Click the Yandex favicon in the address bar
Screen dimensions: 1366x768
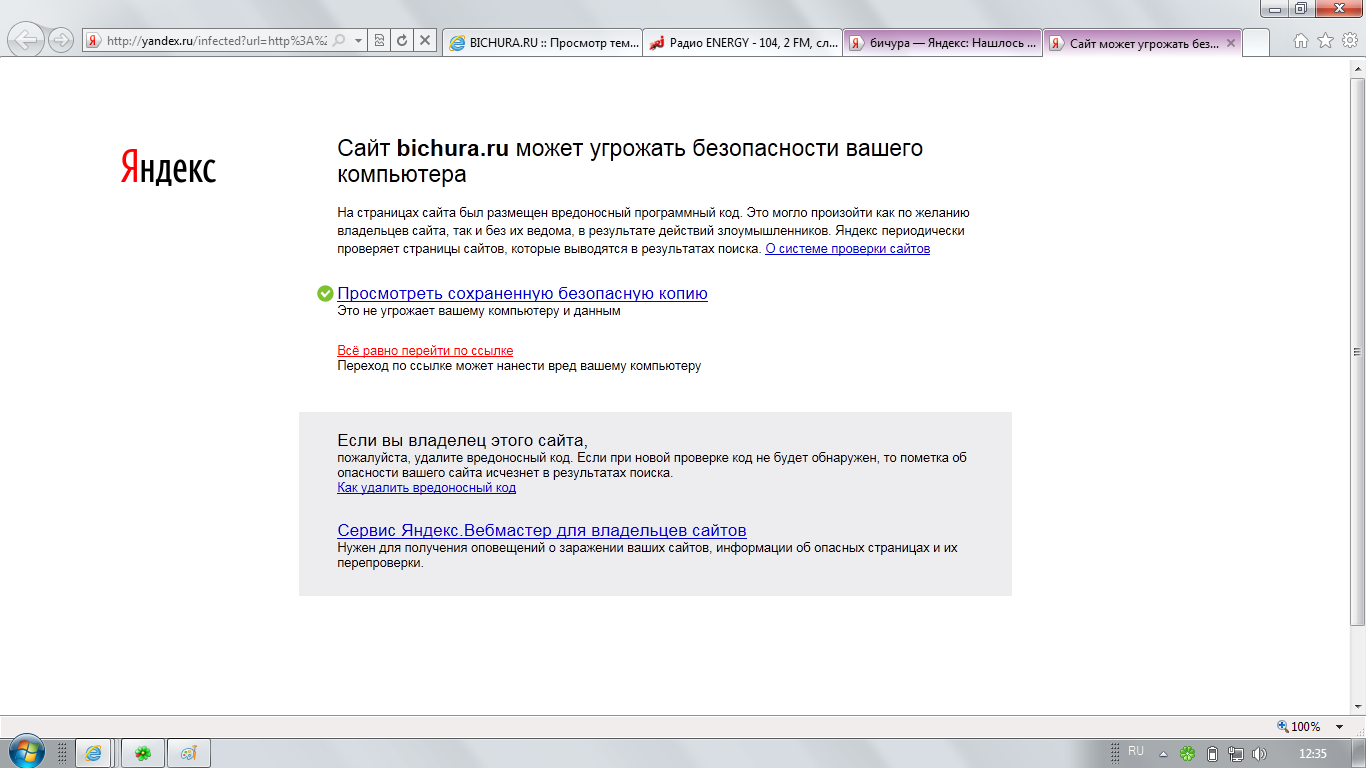coord(93,41)
